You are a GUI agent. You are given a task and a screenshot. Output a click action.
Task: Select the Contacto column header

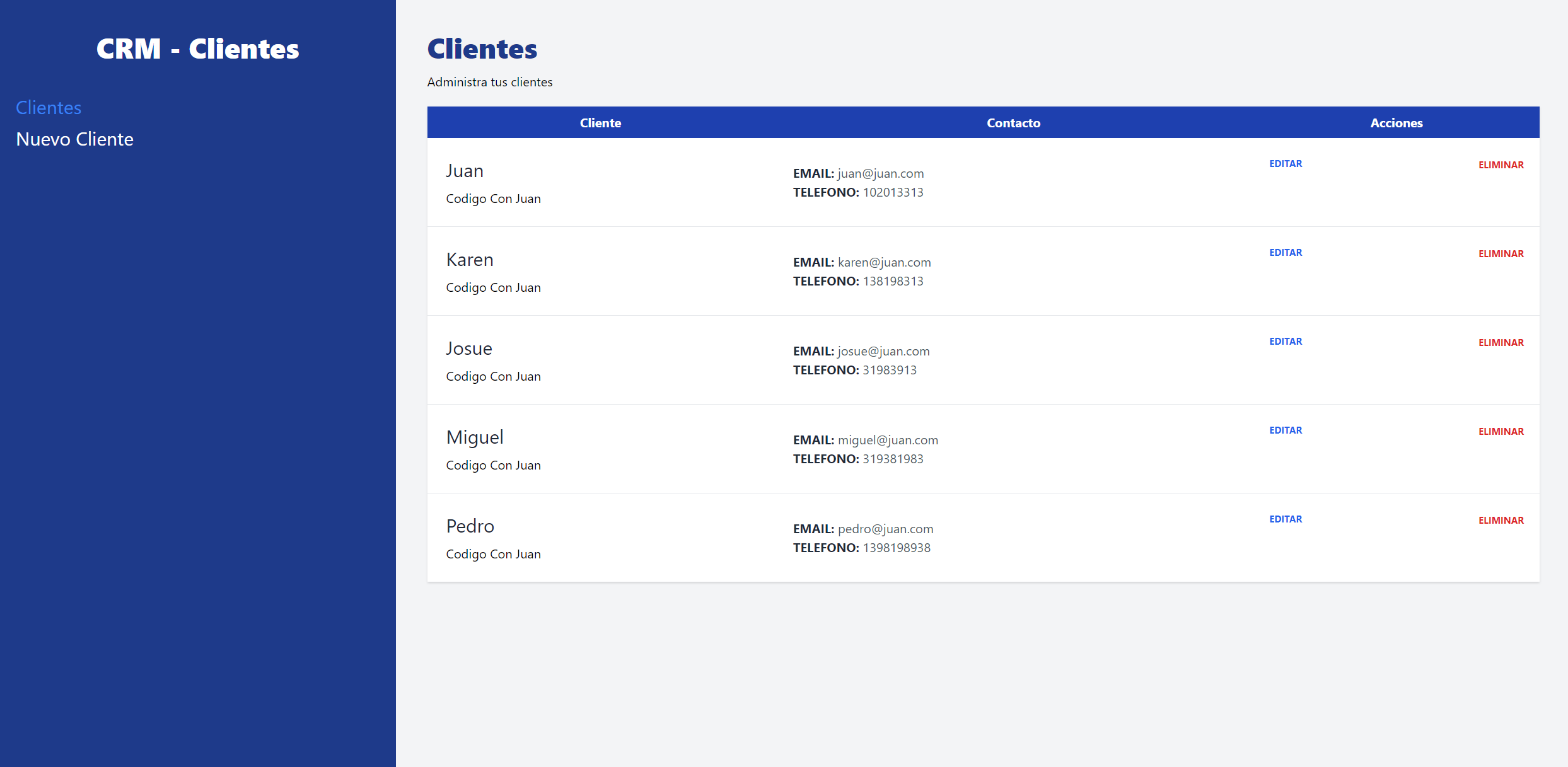tap(1013, 123)
